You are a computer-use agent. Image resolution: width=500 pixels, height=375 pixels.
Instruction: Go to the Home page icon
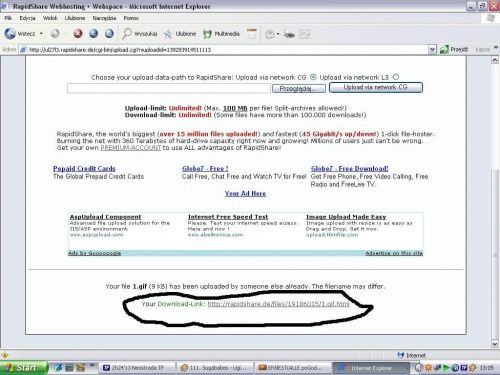109,34
